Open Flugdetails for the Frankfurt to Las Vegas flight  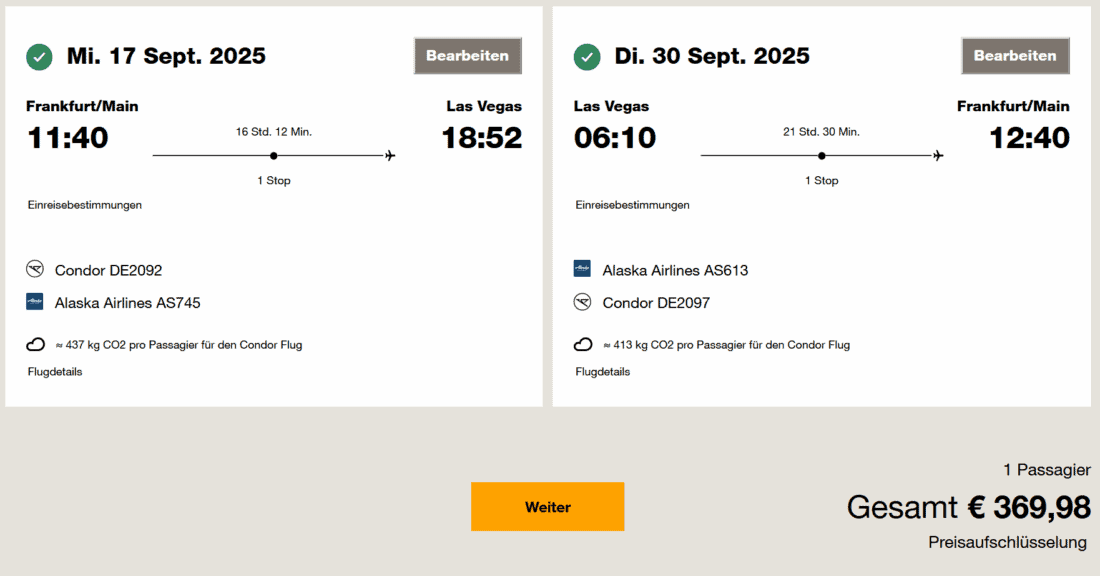[x=55, y=372]
